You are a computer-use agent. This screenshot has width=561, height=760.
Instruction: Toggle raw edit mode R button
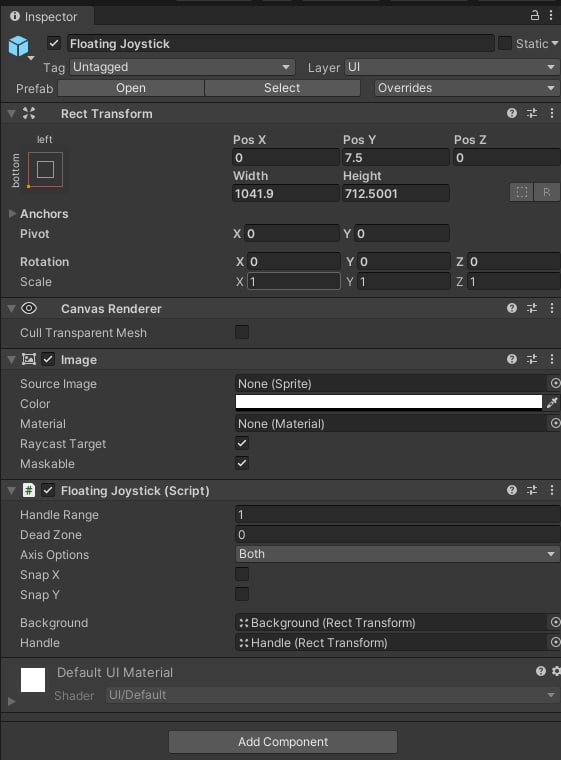(x=546, y=192)
